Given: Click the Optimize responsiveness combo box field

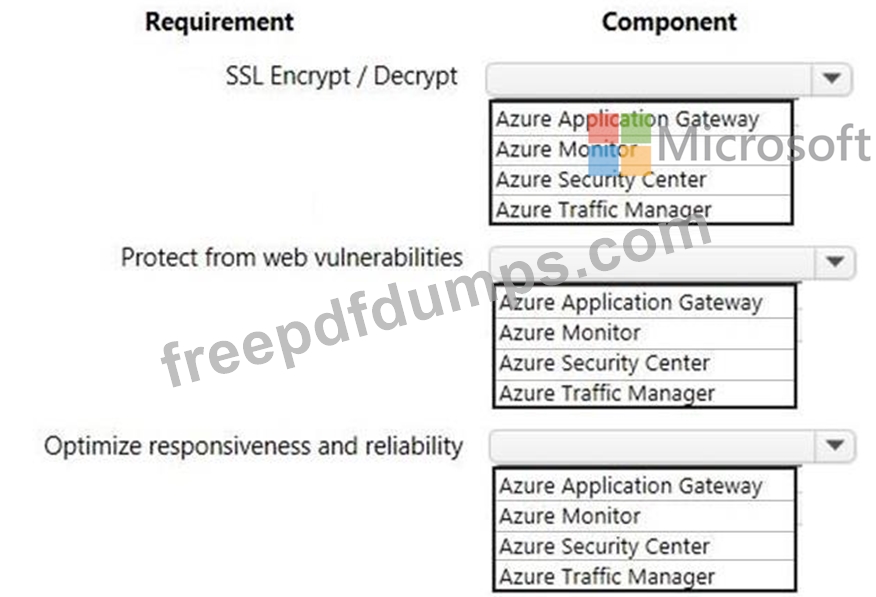Looking at the screenshot, I should [672, 445].
